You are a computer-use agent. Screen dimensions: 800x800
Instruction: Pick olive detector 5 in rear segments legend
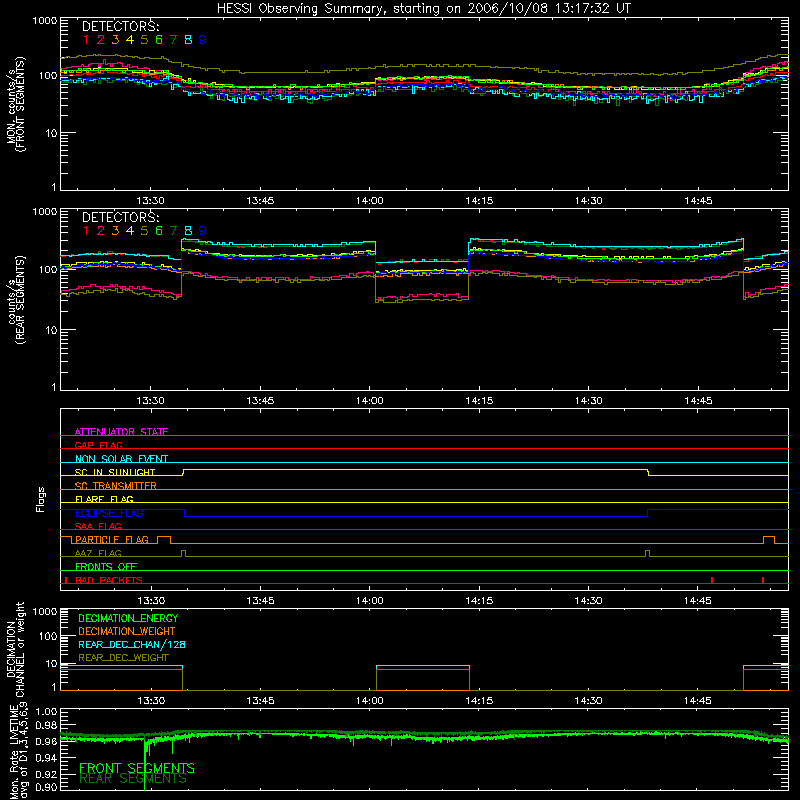point(144,231)
